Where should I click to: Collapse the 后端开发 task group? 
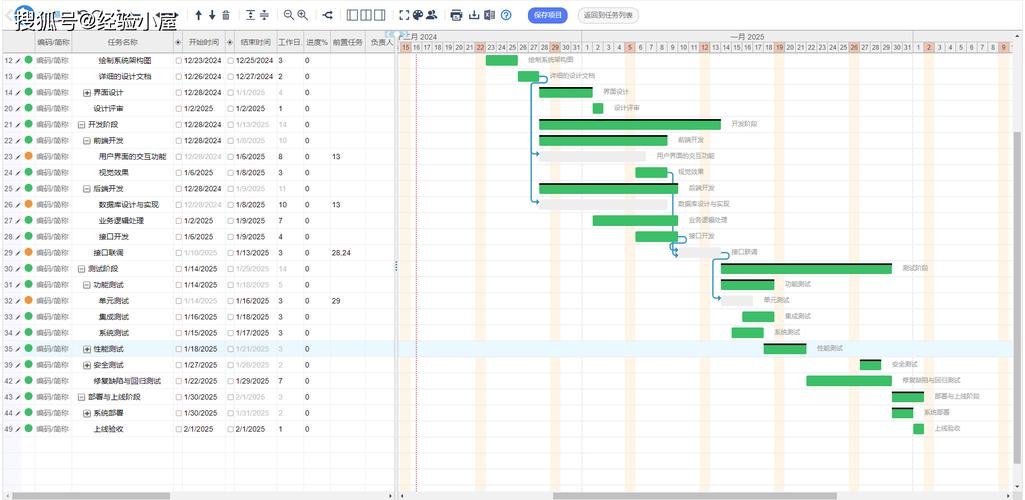click(x=87, y=189)
